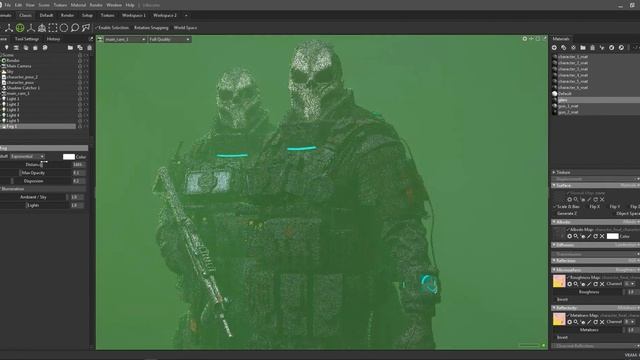640x360 pixels.
Task: Maximize the viewport with the corner icon
Action: (x=544, y=39)
